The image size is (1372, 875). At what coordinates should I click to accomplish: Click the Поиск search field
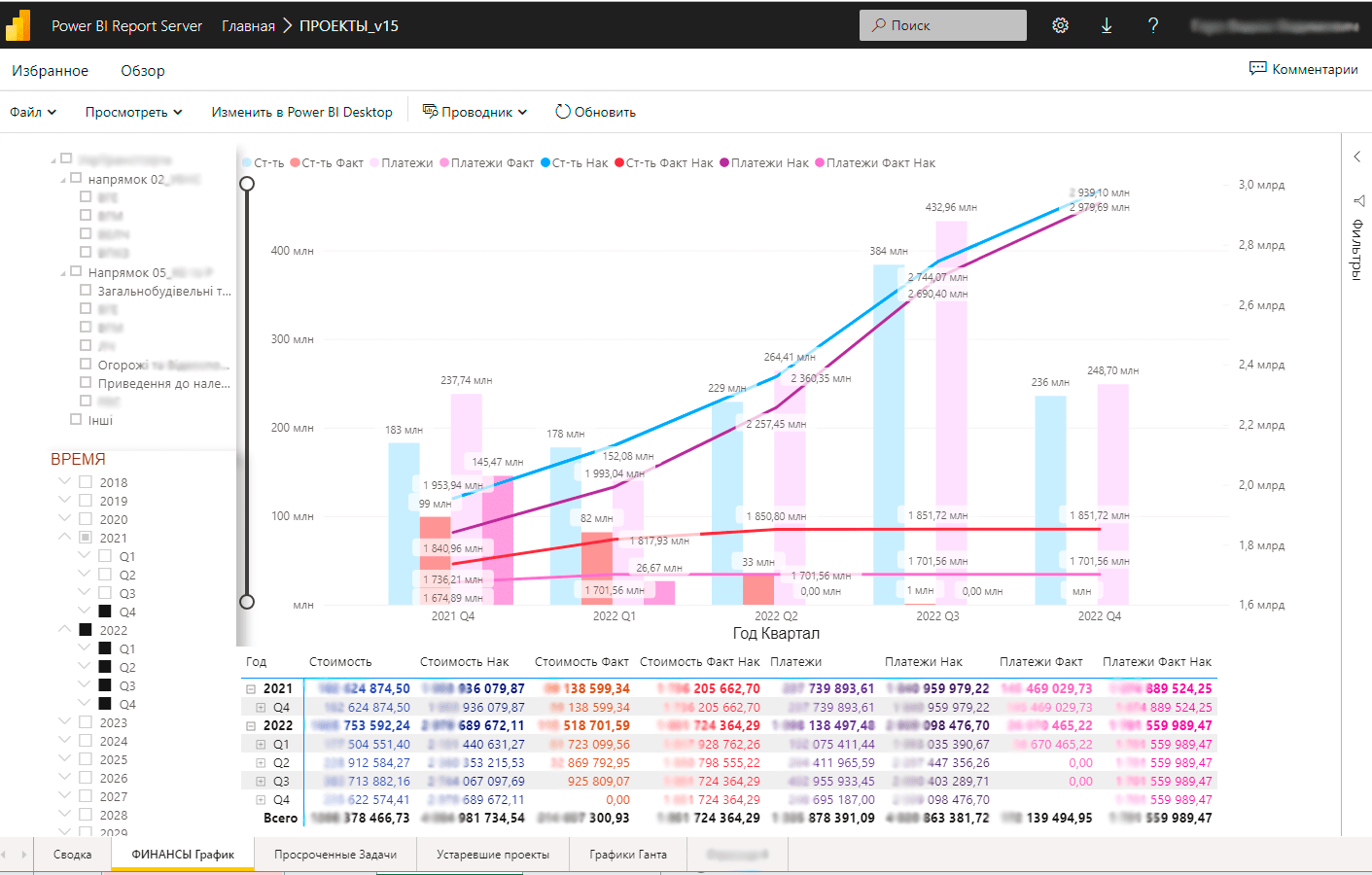[942, 25]
